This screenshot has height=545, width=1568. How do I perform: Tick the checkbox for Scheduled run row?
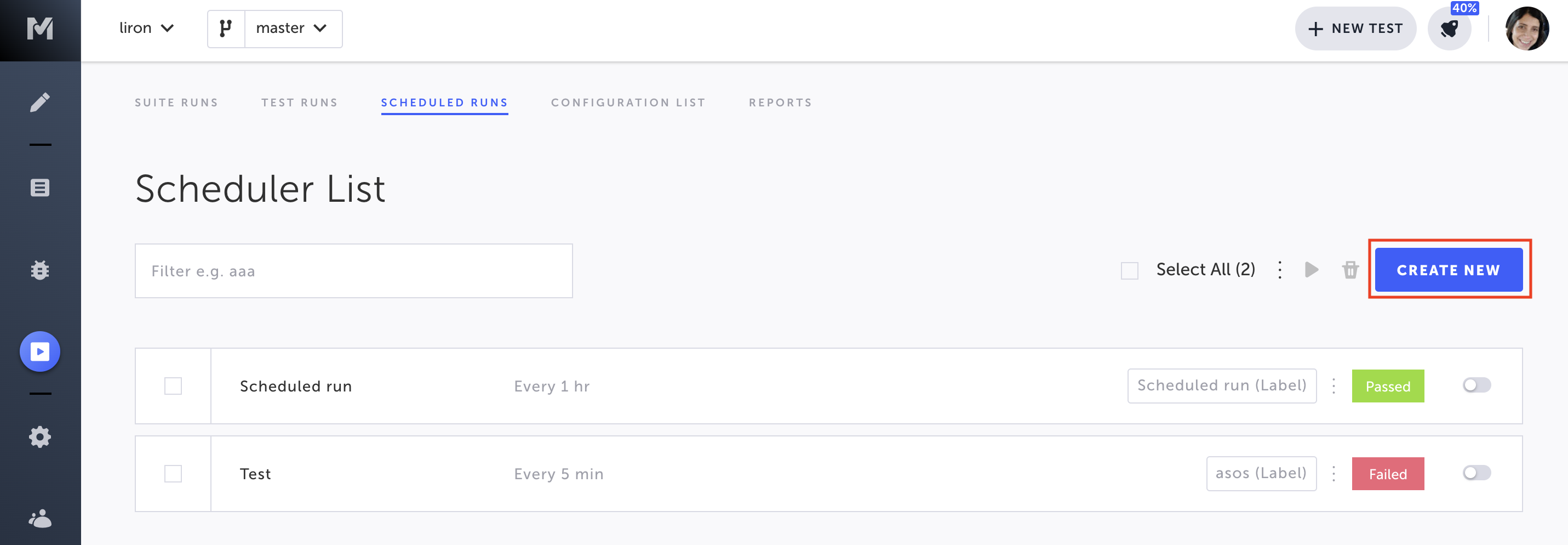pos(173,386)
